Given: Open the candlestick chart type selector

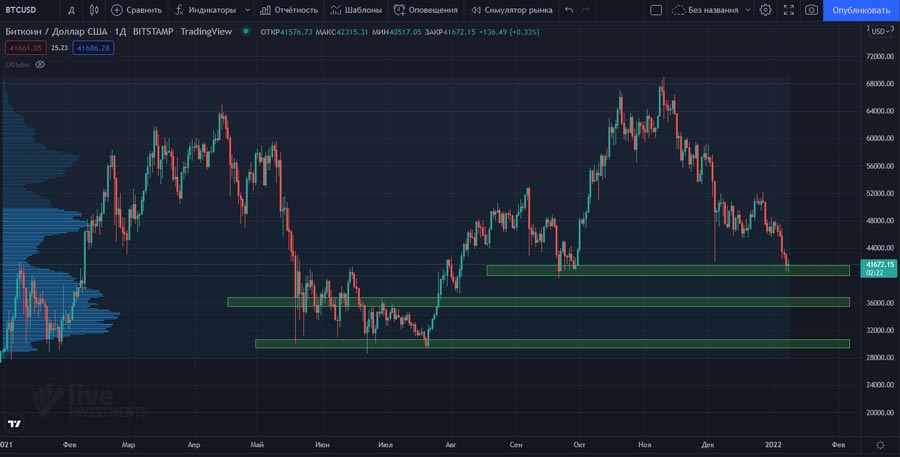Looking at the screenshot, I should (94, 10).
